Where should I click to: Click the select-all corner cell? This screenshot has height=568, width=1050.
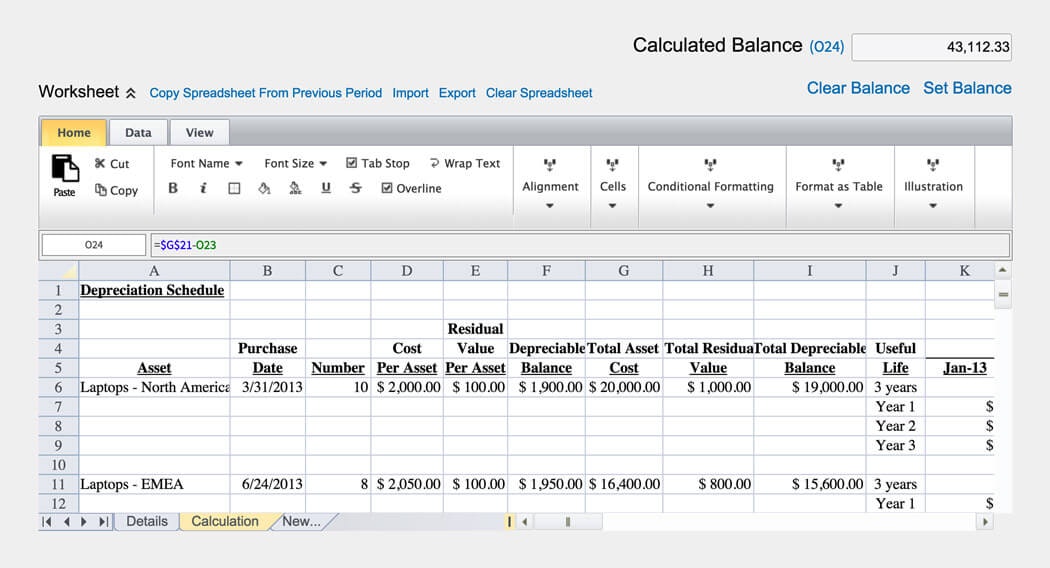[59, 271]
